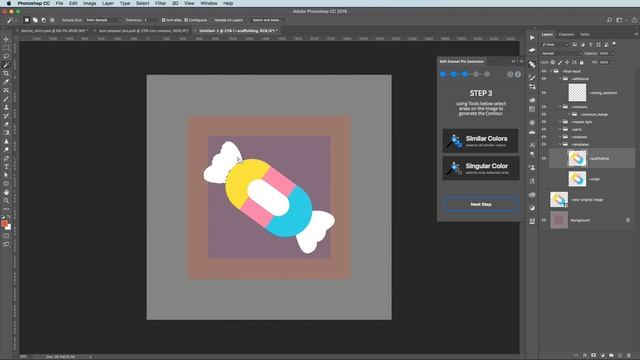This screenshot has width=640, height=360.
Task: Open the Image menu
Action: tap(89, 3)
